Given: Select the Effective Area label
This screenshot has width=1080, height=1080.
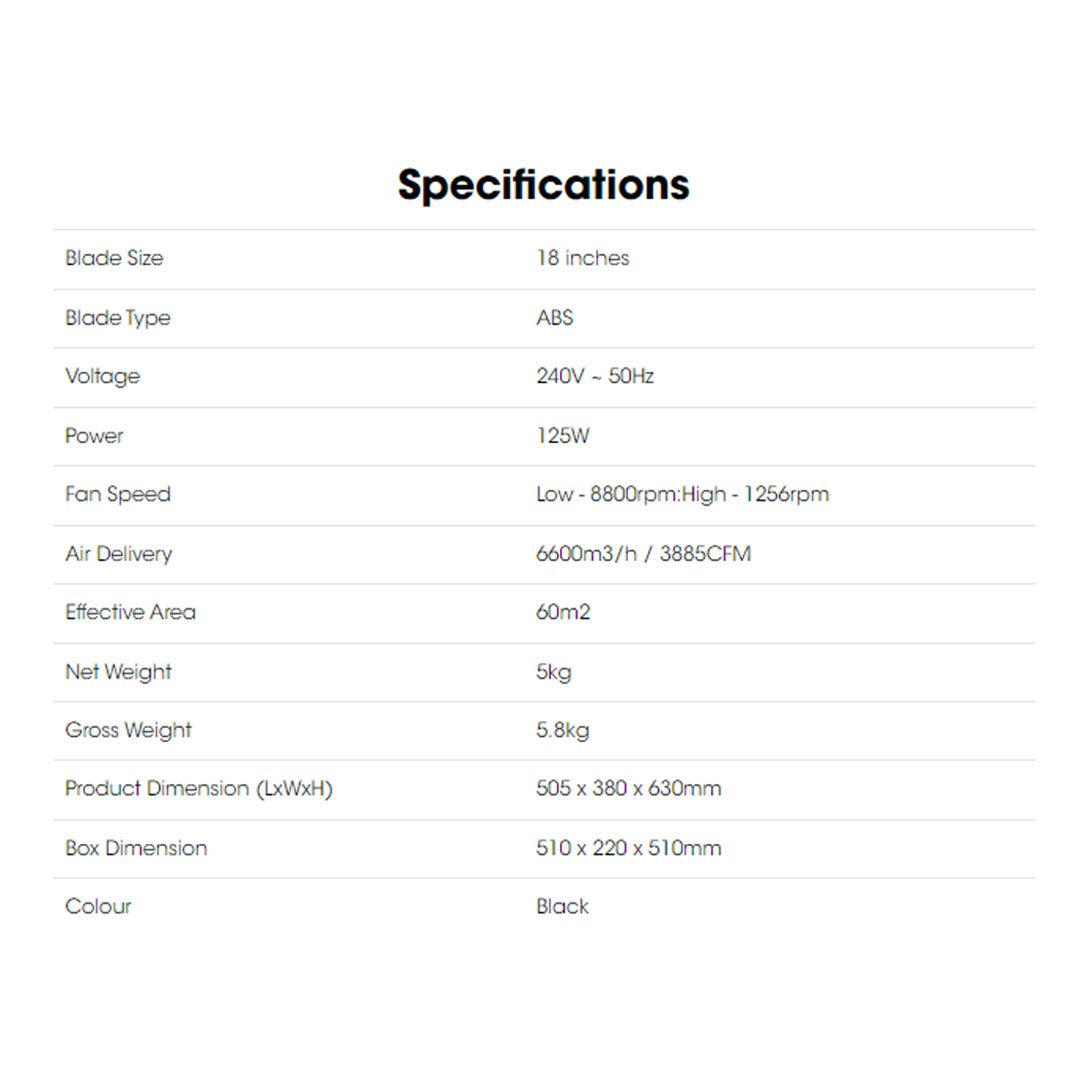Looking at the screenshot, I should (x=130, y=612).
